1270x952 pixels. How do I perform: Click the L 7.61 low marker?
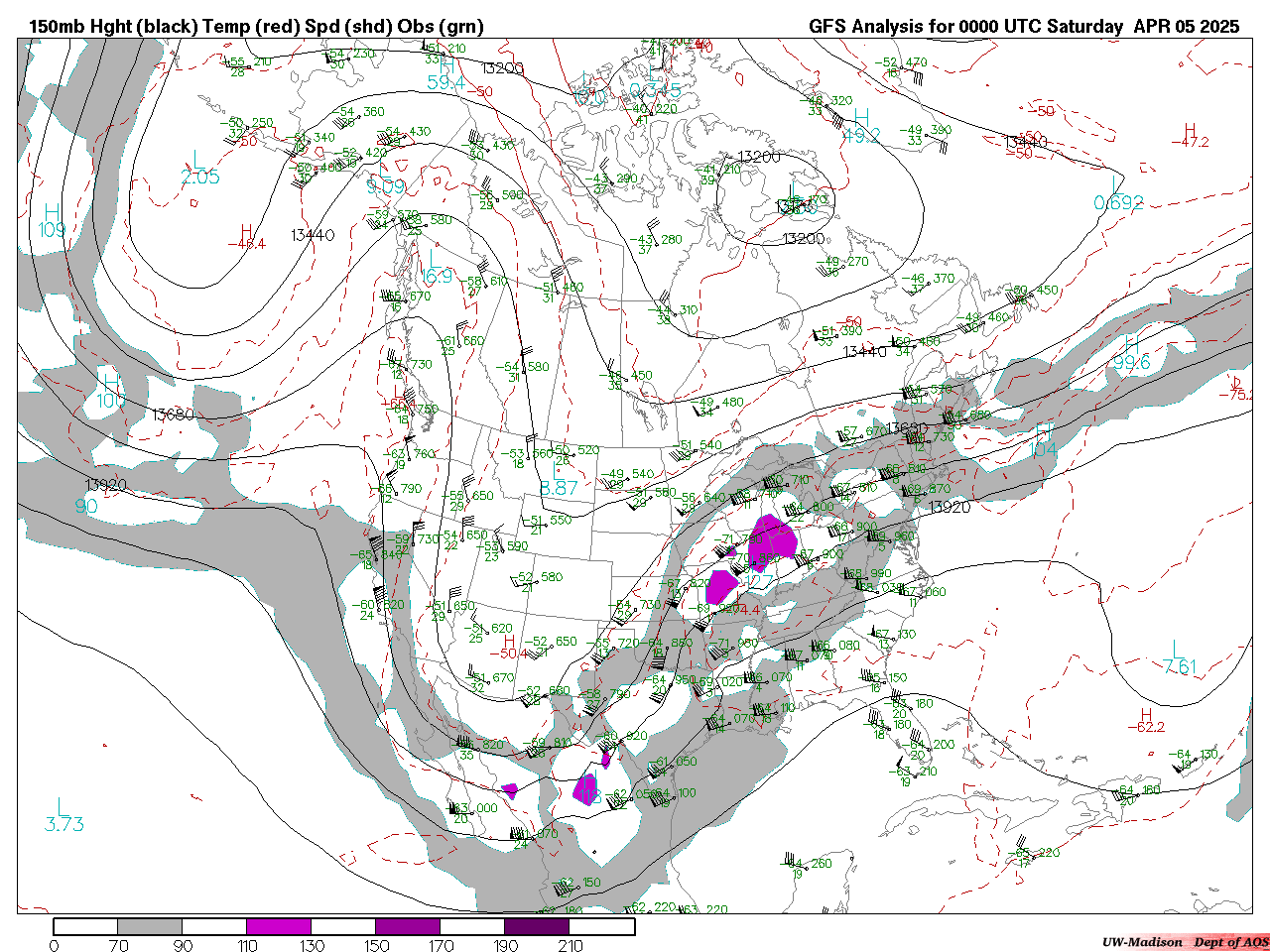[x=1179, y=658]
